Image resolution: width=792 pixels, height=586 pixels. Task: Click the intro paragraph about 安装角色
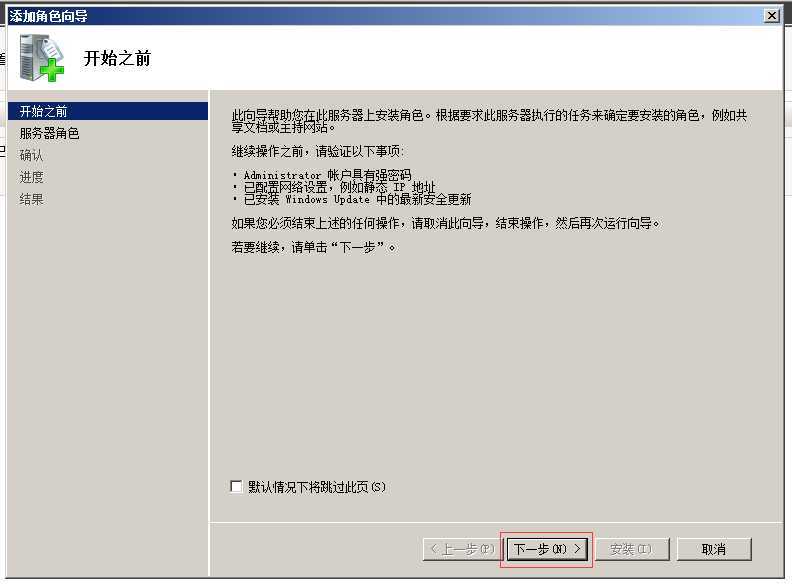click(x=489, y=121)
